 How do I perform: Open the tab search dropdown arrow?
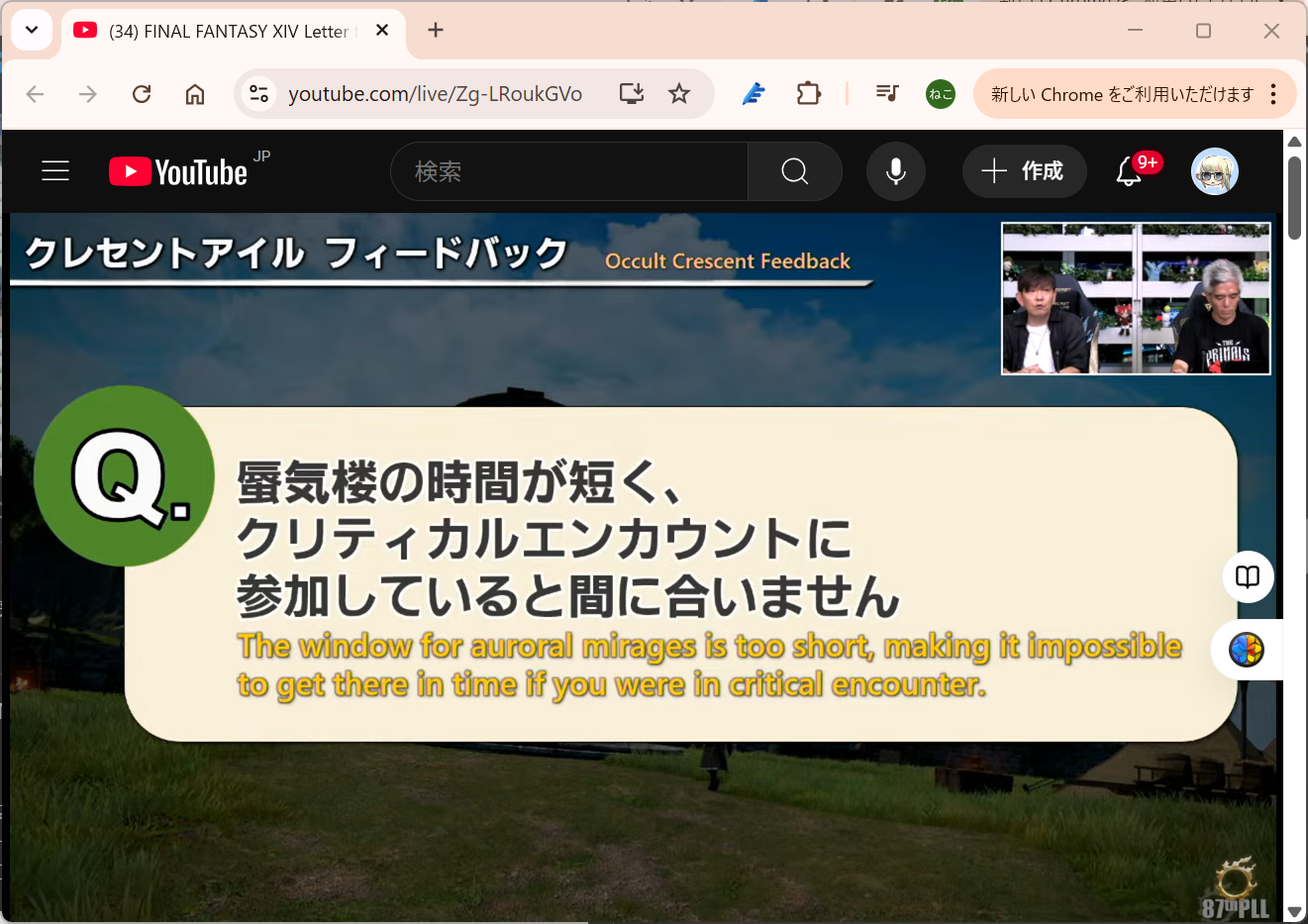pyautogui.click(x=32, y=31)
